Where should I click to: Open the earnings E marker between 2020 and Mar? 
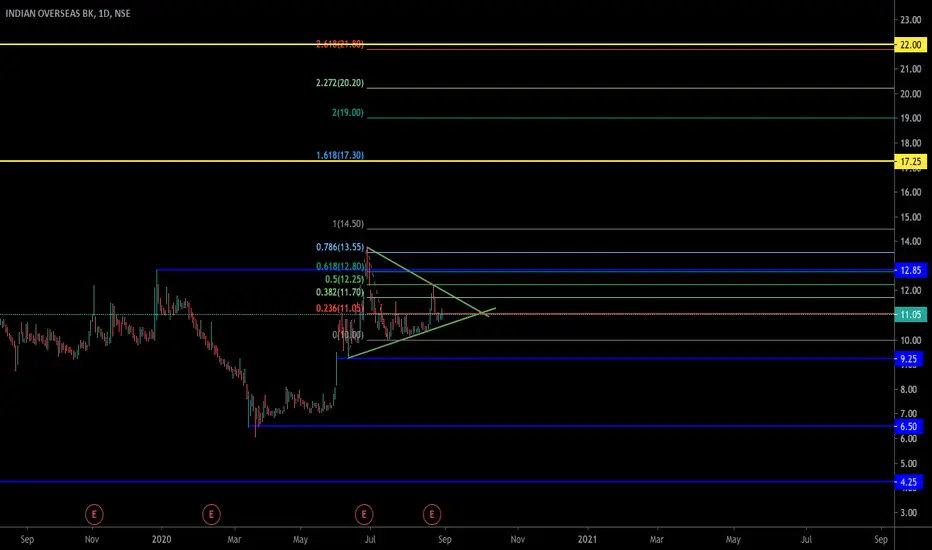211,514
